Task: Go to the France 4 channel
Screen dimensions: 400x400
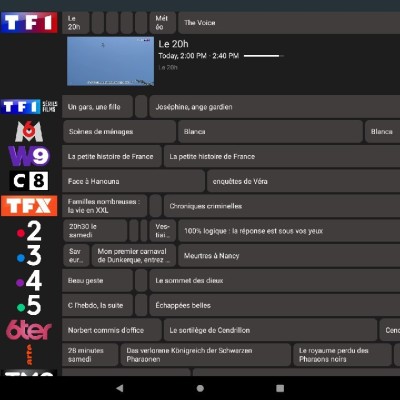Action: click(29, 280)
